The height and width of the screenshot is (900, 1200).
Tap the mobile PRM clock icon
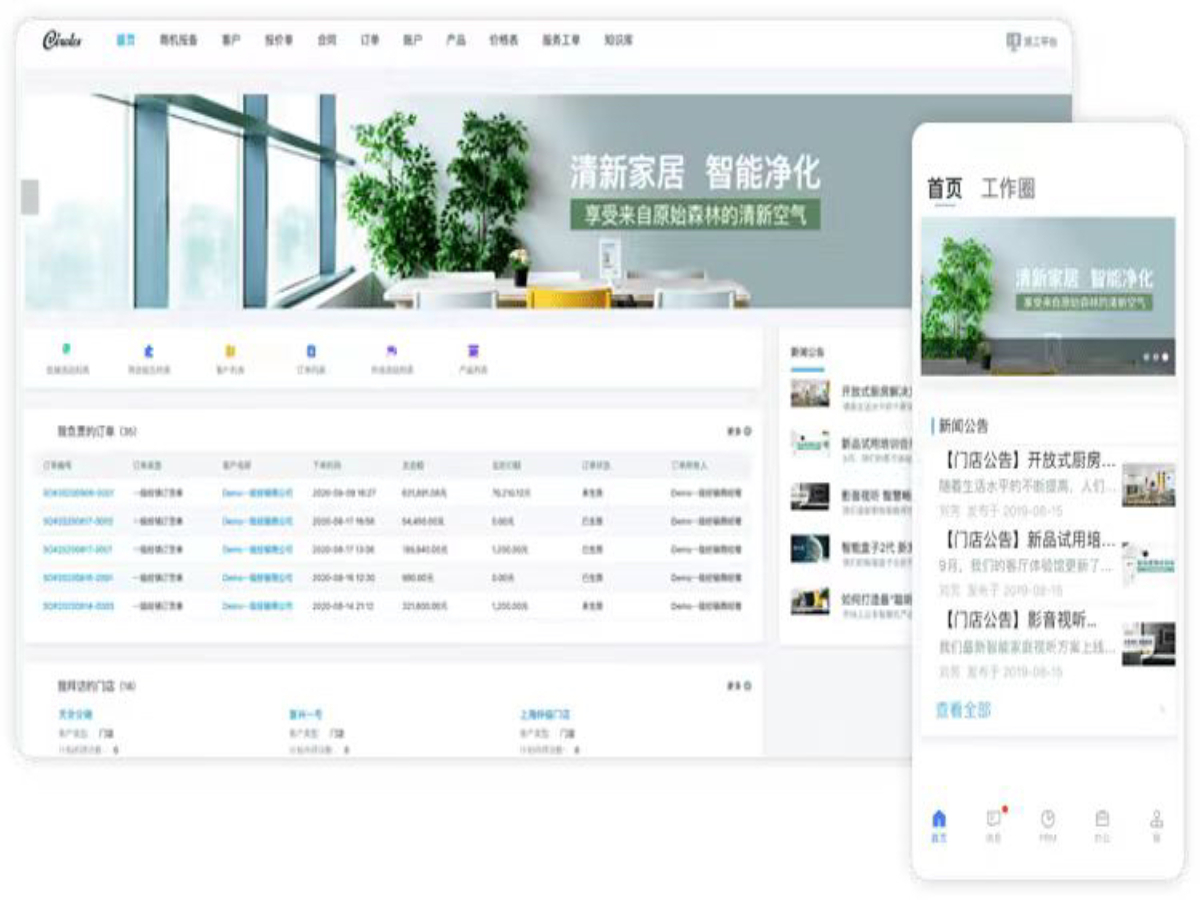click(x=1047, y=819)
